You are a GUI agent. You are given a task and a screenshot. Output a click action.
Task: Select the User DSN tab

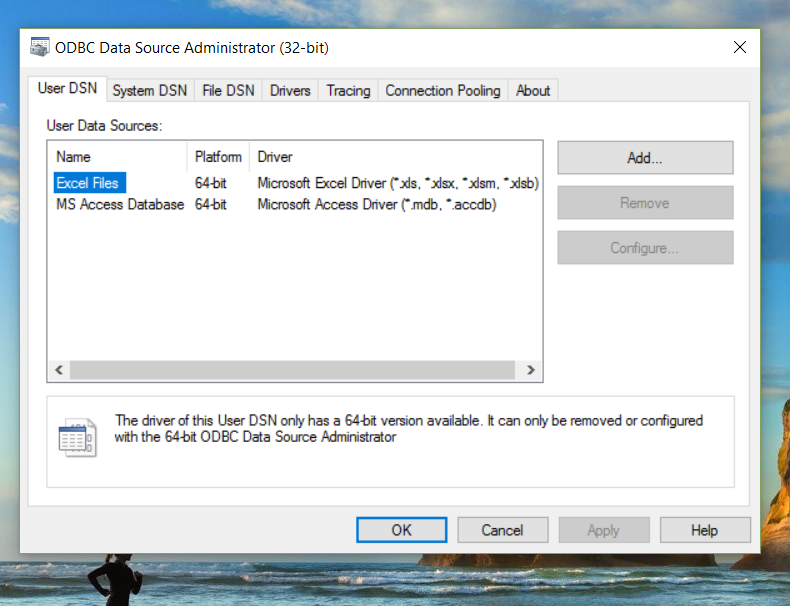pos(67,88)
